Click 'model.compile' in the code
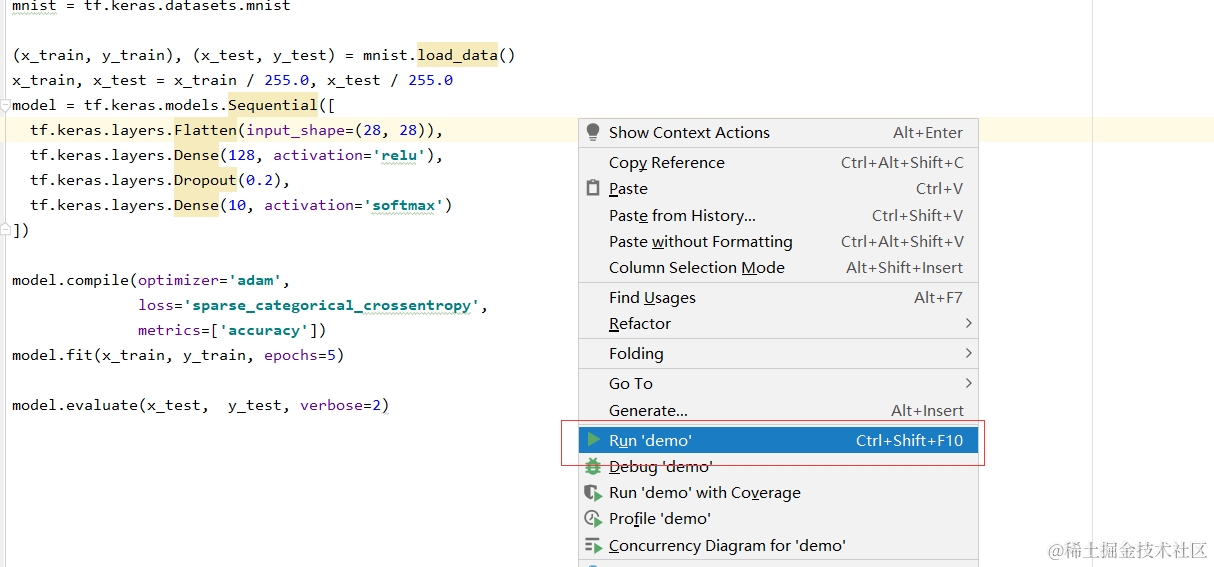1214x567 pixels. click(x=71, y=280)
